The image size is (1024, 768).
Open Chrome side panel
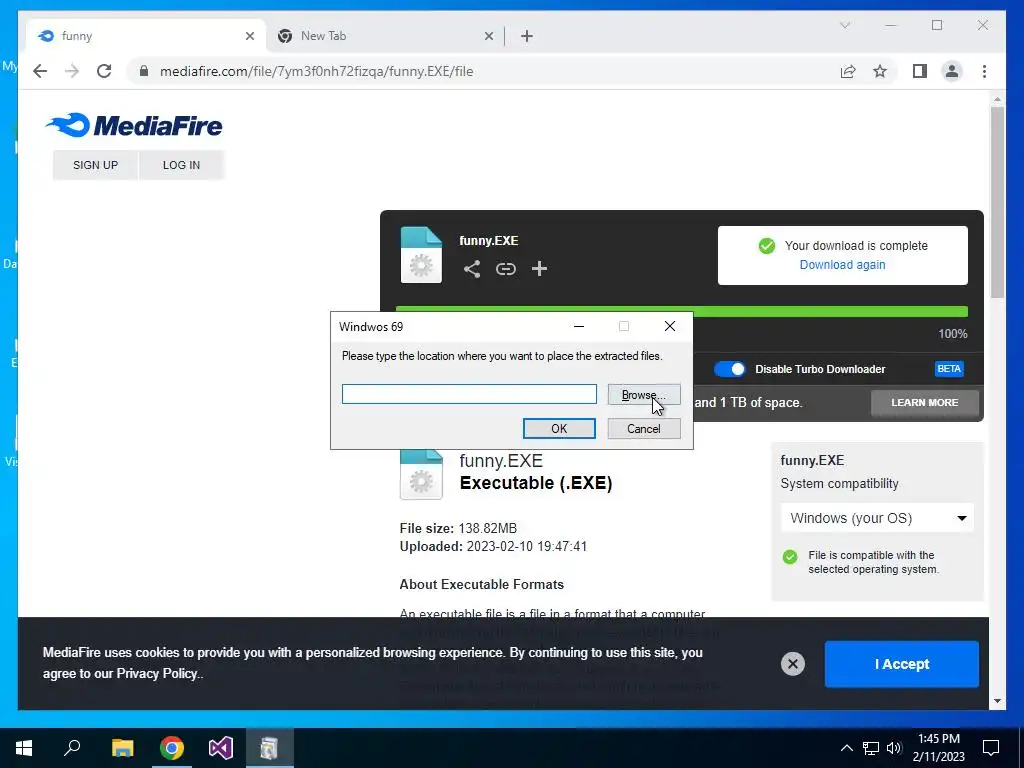pos(920,71)
